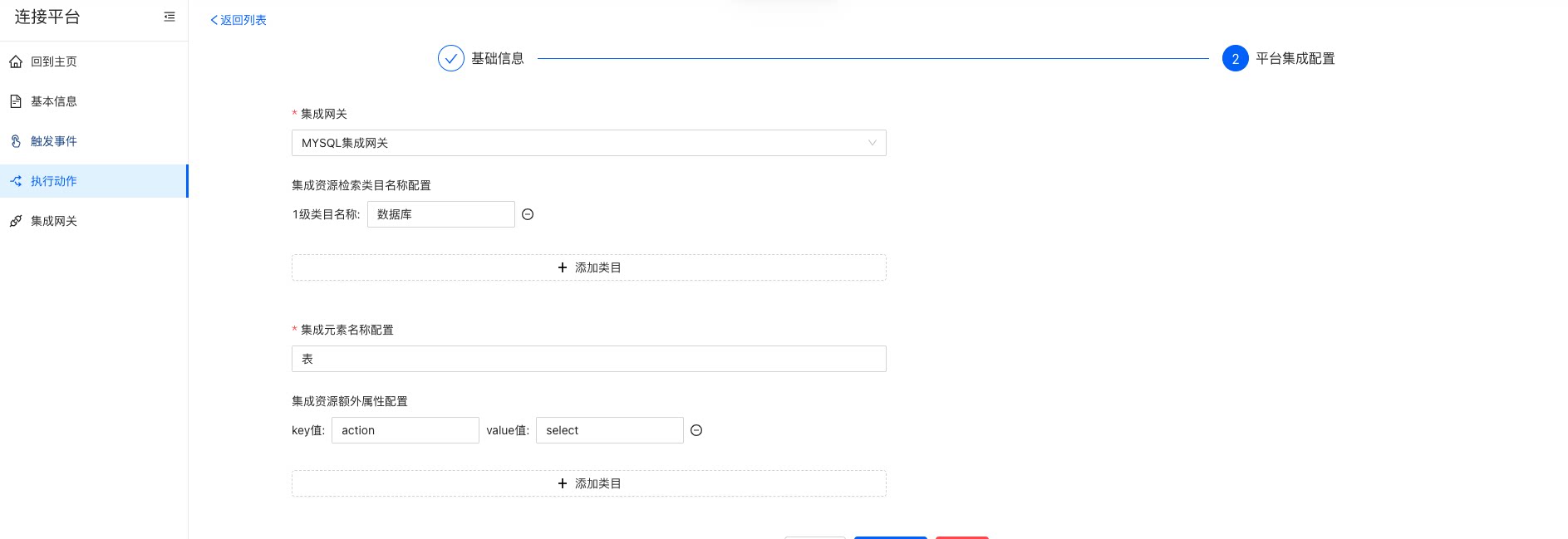Image resolution: width=1568 pixels, height=539 pixels.
Task: Select 集成网关 in the sidebar menu
Action: click(x=54, y=221)
